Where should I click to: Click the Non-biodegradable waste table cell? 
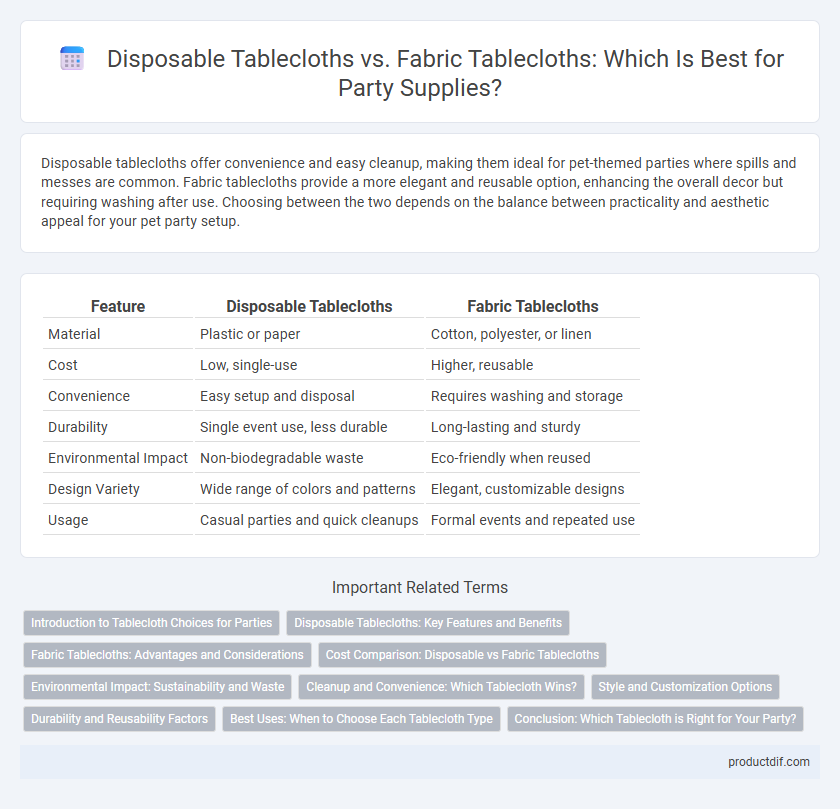pyautogui.click(x=282, y=458)
